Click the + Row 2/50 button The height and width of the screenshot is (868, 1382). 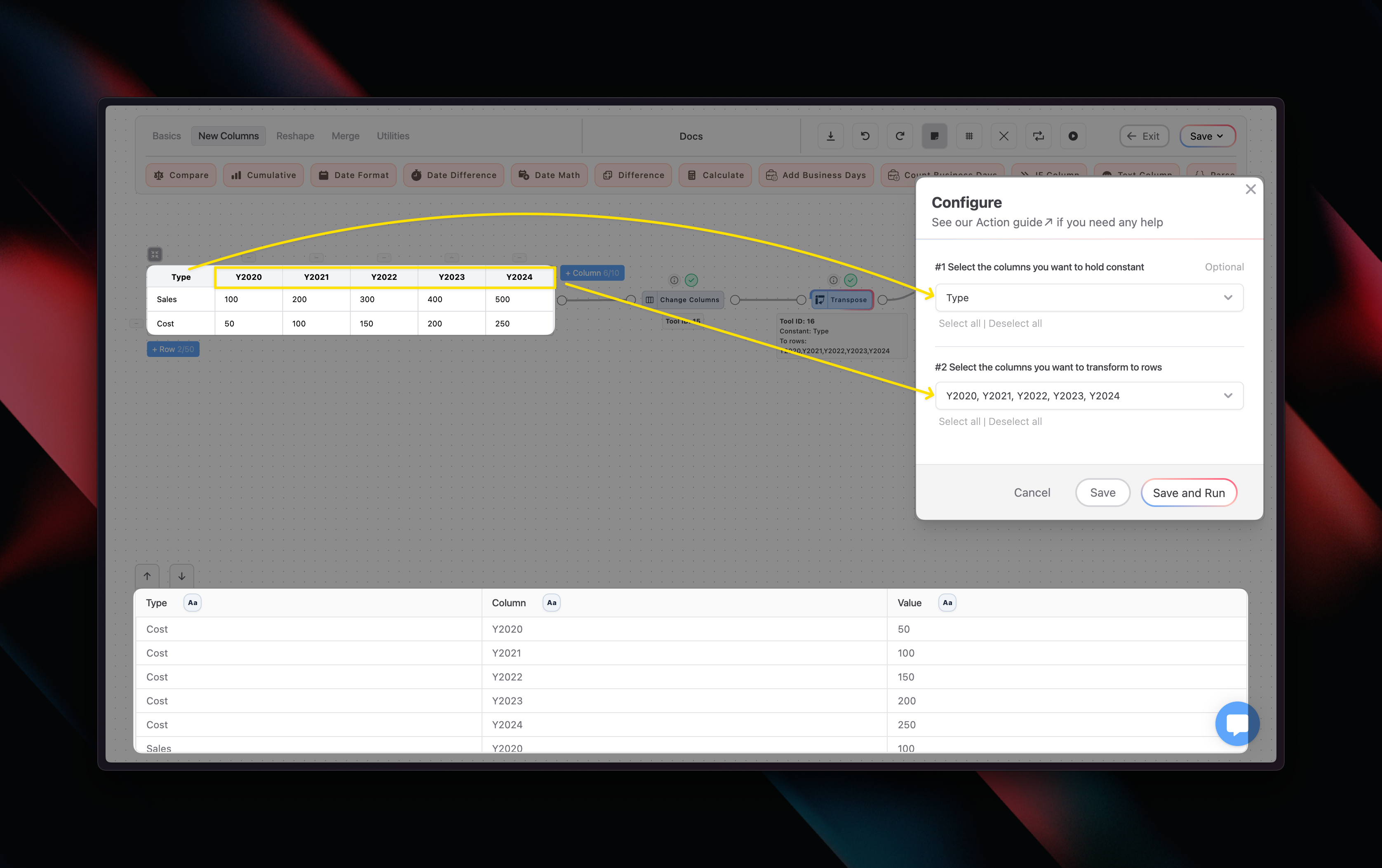(173, 350)
